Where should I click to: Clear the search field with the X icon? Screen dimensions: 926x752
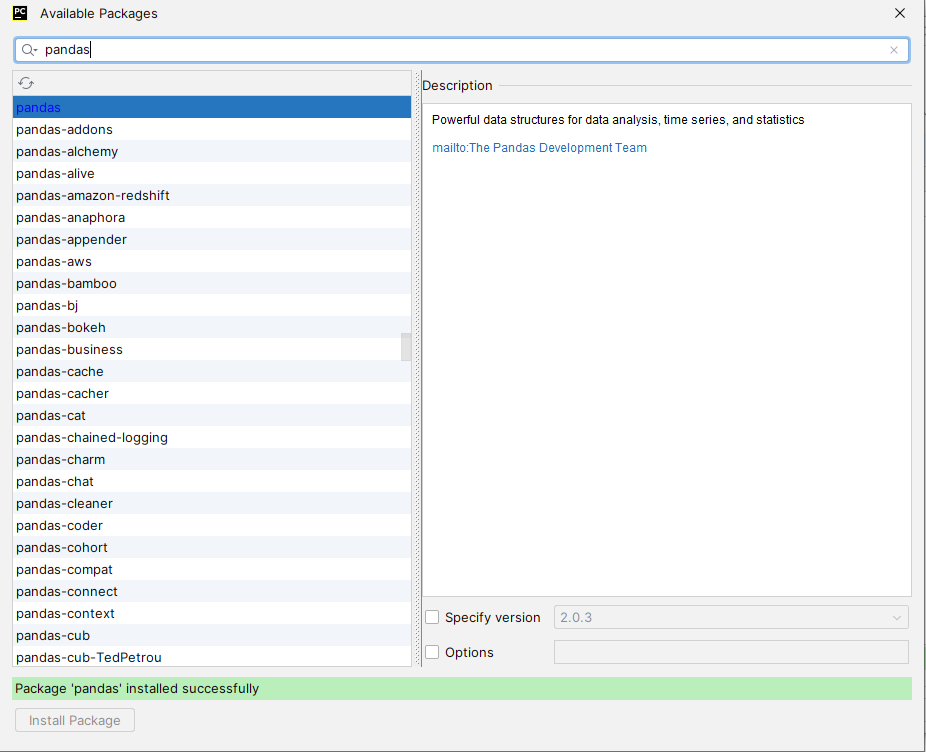click(894, 50)
